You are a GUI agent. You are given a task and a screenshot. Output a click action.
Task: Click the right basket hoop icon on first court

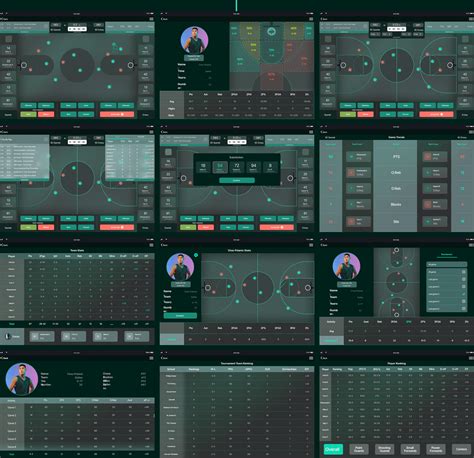(131, 65)
